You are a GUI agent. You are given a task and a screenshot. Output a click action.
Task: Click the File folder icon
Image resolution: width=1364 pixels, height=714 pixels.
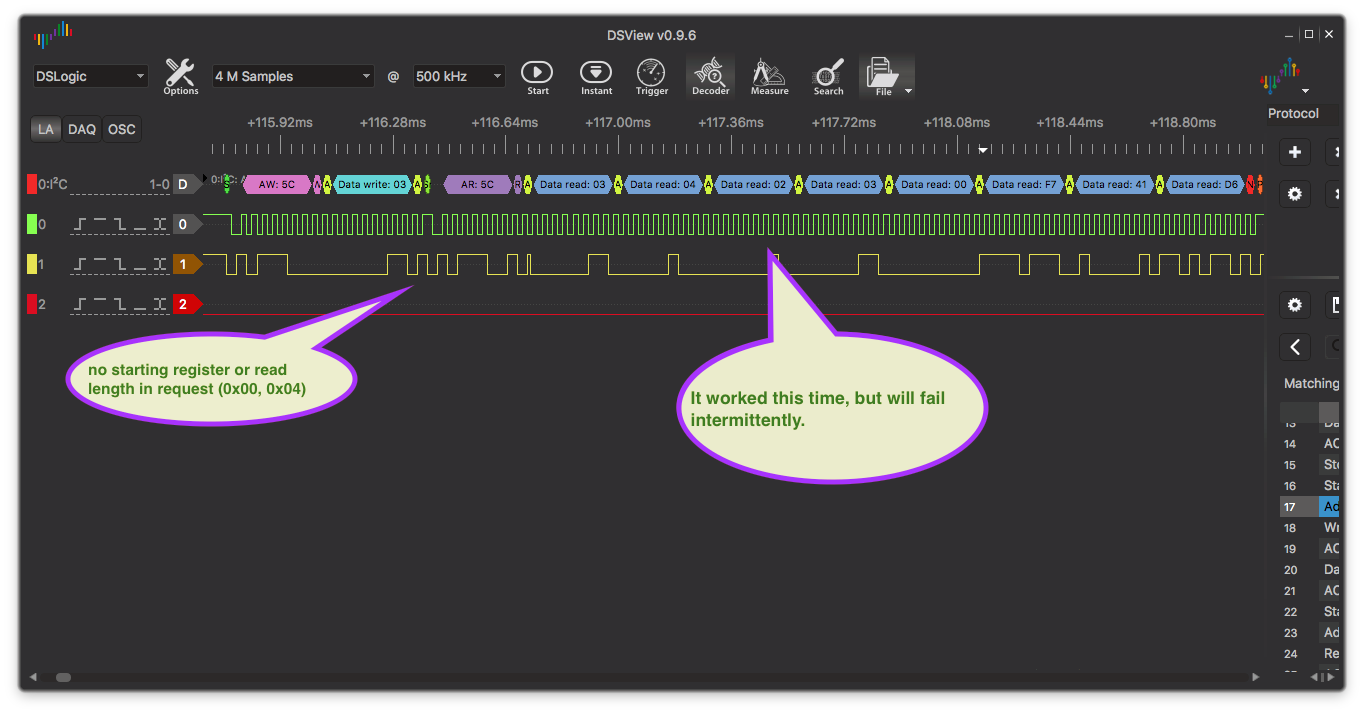click(882, 76)
